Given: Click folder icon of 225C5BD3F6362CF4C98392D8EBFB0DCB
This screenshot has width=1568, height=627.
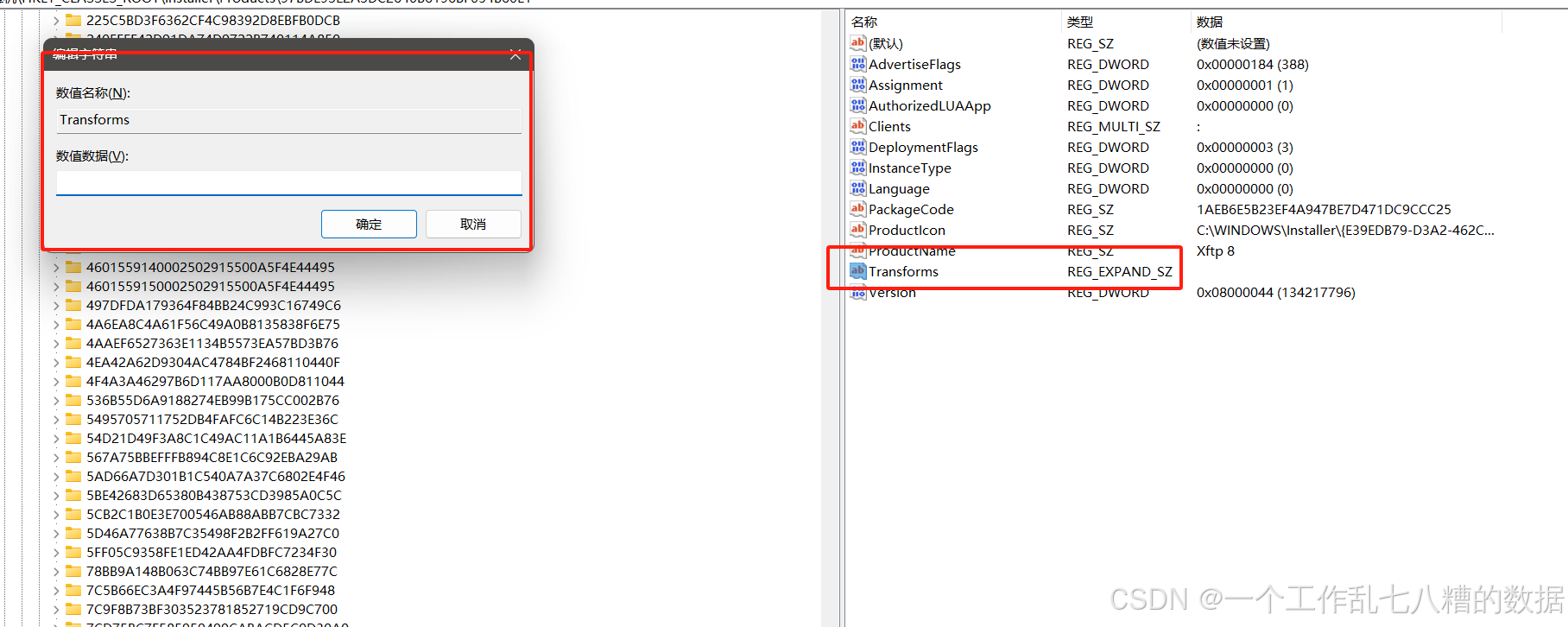Looking at the screenshot, I should coord(73,20).
